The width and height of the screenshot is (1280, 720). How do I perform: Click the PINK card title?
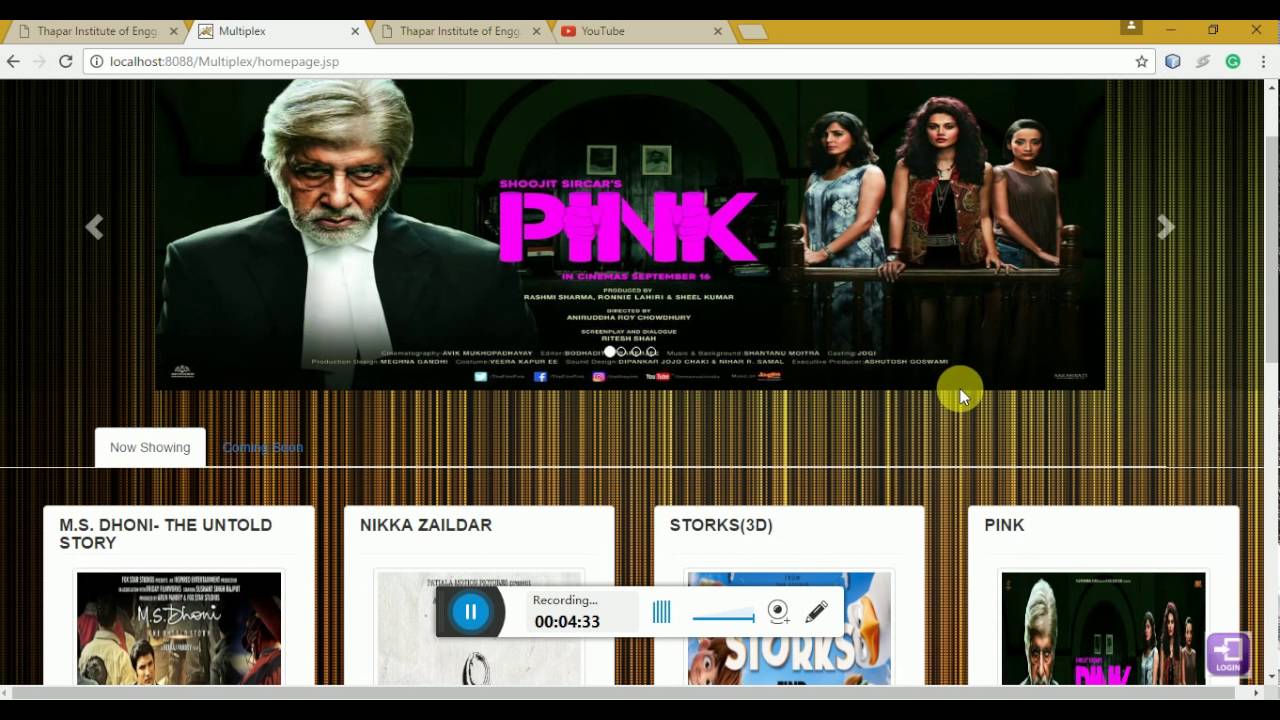[x=1004, y=525]
